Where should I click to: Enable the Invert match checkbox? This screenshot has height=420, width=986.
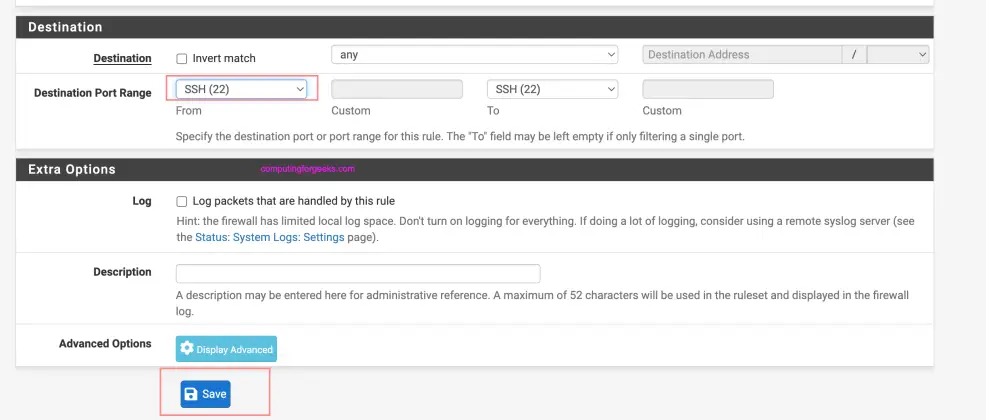pos(182,58)
